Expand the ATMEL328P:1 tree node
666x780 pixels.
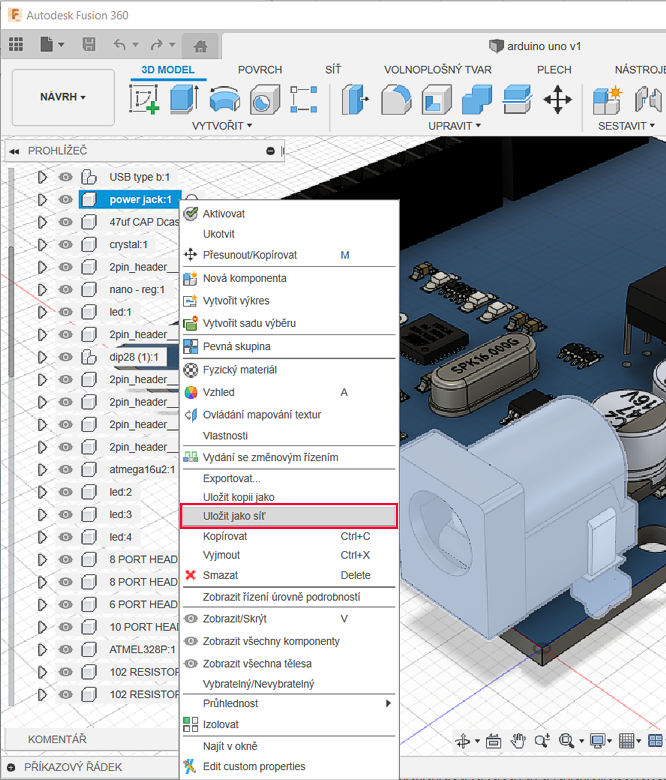click(x=42, y=650)
